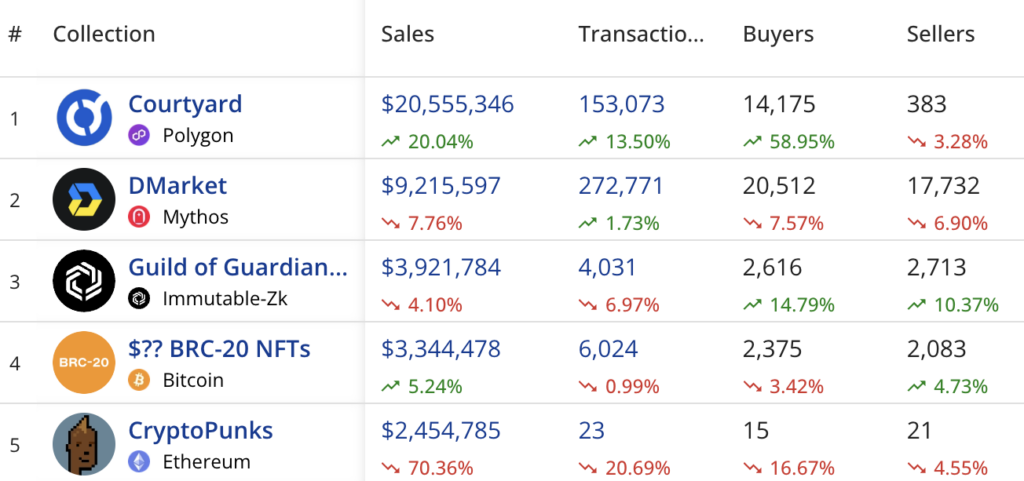Open the DMarket collection link
This screenshot has height=481, width=1024.
[x=178, y=186]
